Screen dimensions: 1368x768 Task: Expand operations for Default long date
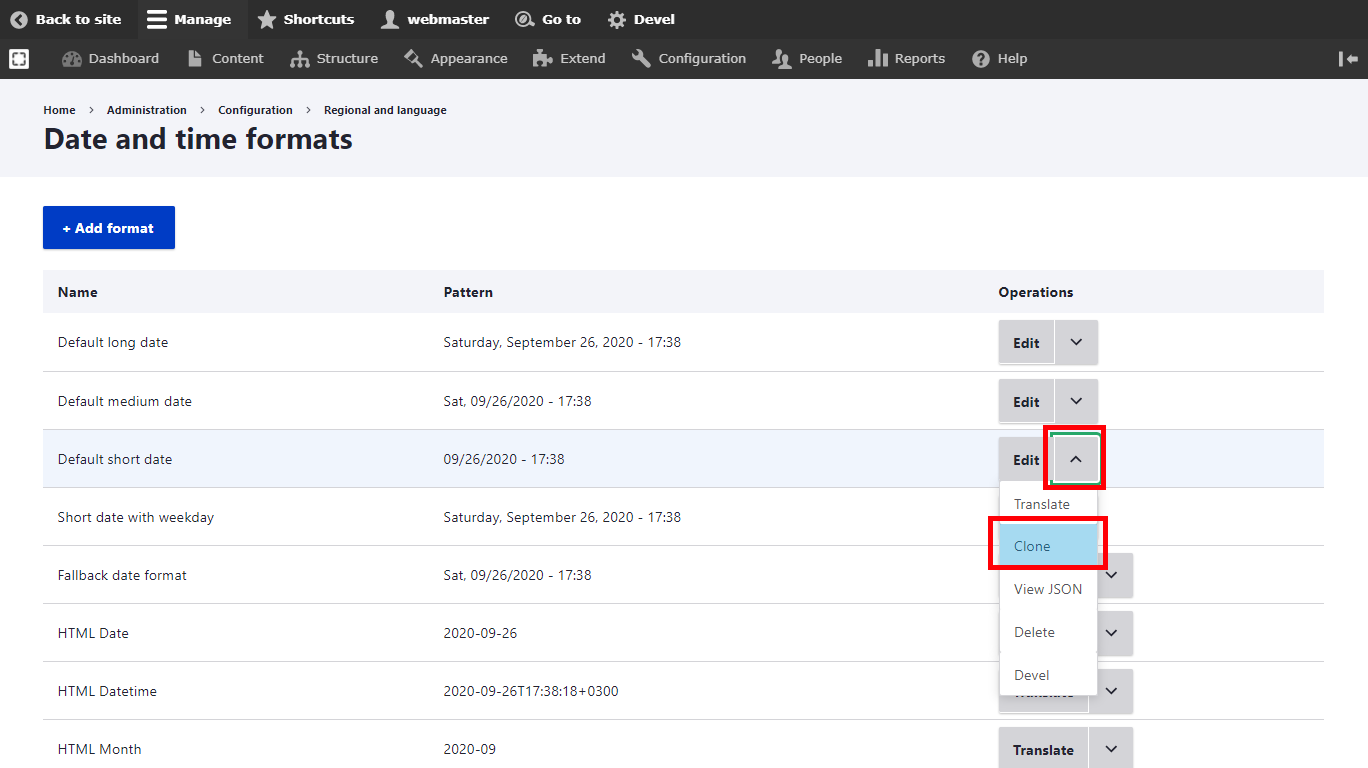click(1076, 342)
